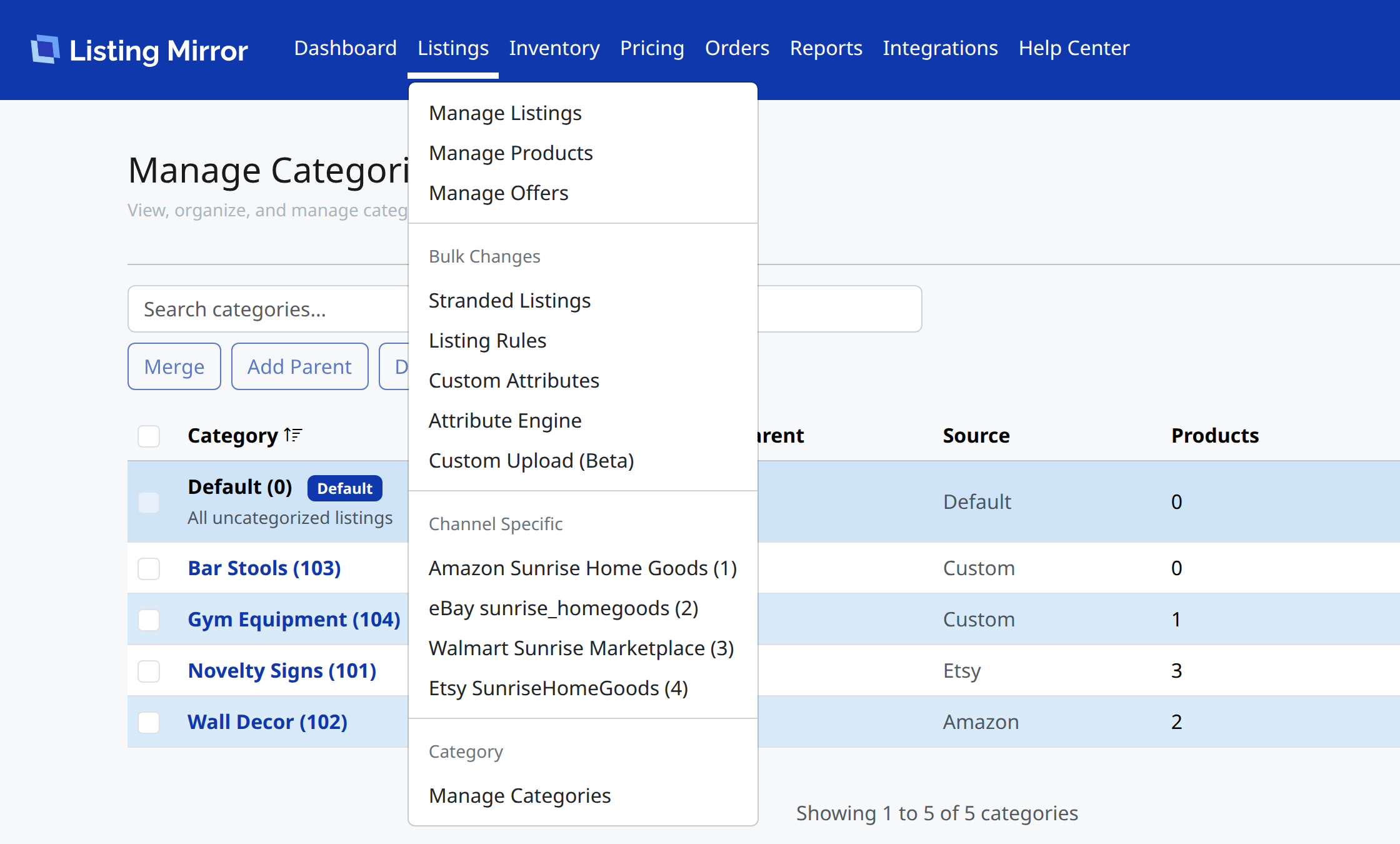
Task: Check the Gym Equipment (104) row checkbox
Action: (149, 620)
